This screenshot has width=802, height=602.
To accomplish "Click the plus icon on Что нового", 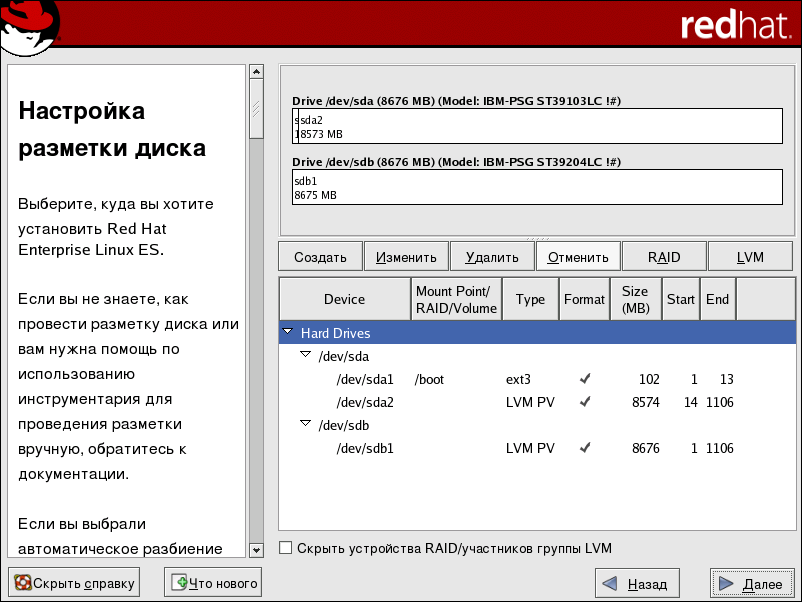I will 179,582.
